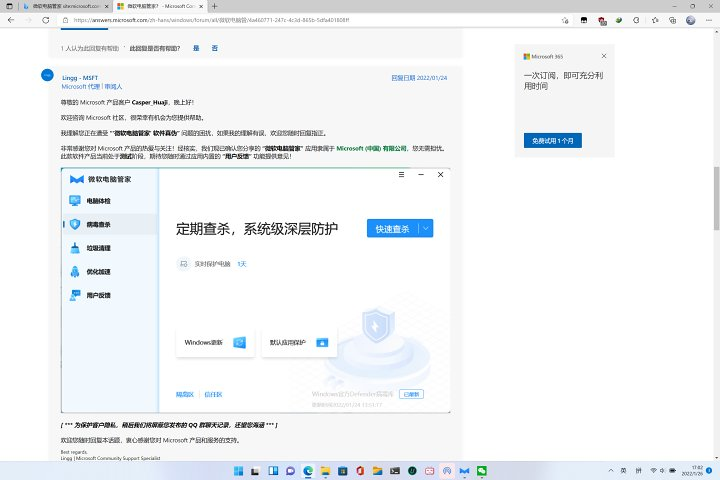
Task: Open Edge settings and more menu
Action: click(709, 20)
